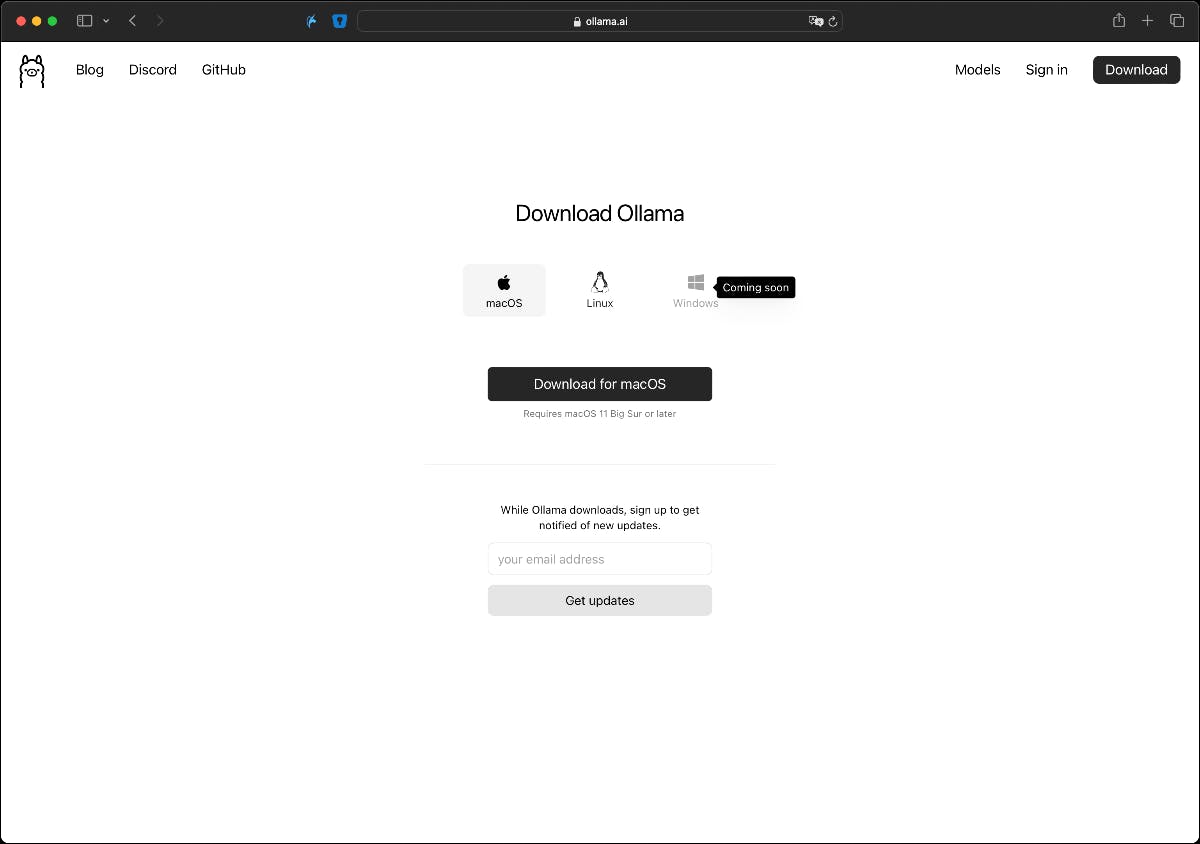Image resolution: width=1200 pixels, height=844 pixels.
Task: Open a new tab with plus icon
Action: tap(1148, 21)
